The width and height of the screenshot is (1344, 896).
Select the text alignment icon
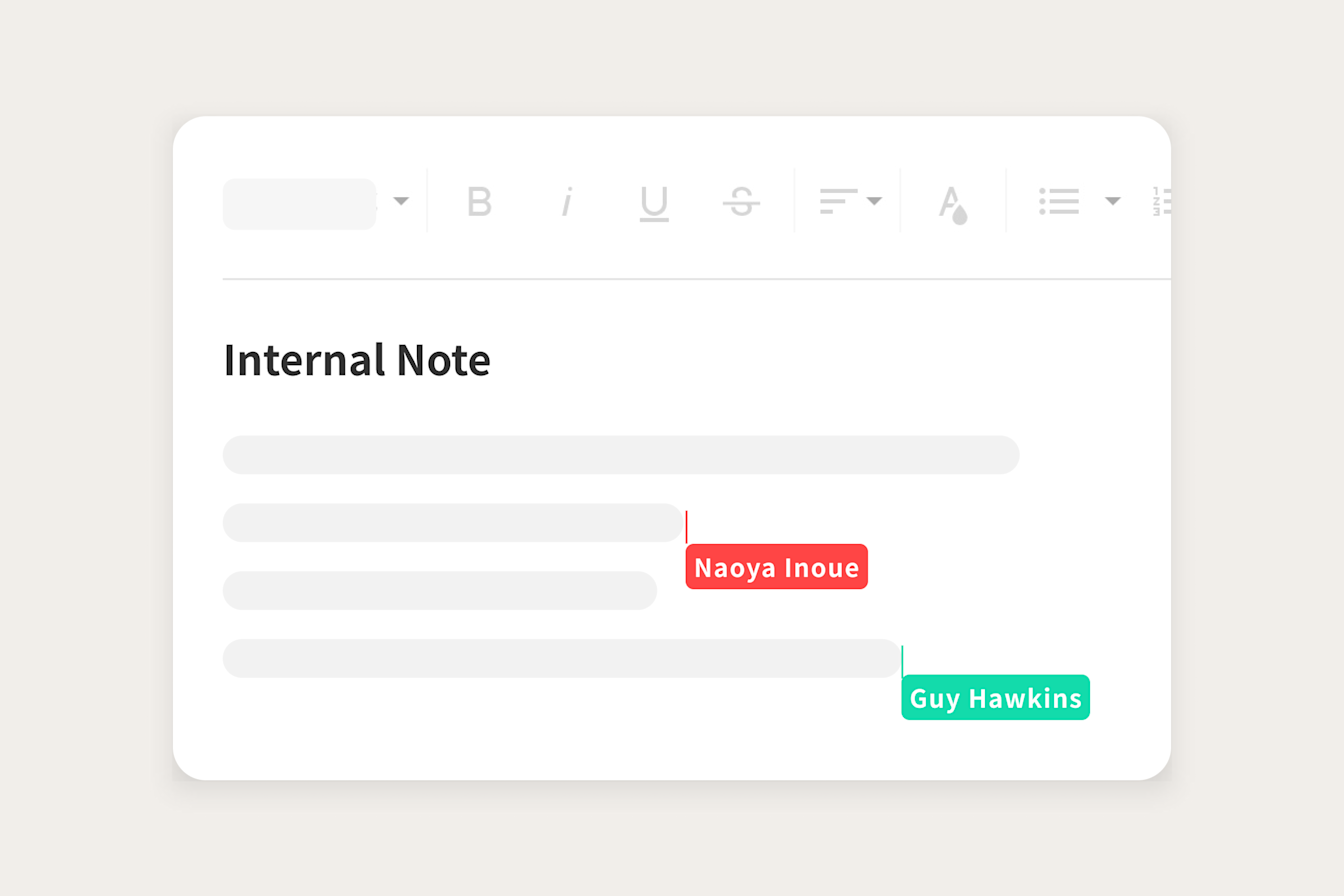(x=838, y=200)
